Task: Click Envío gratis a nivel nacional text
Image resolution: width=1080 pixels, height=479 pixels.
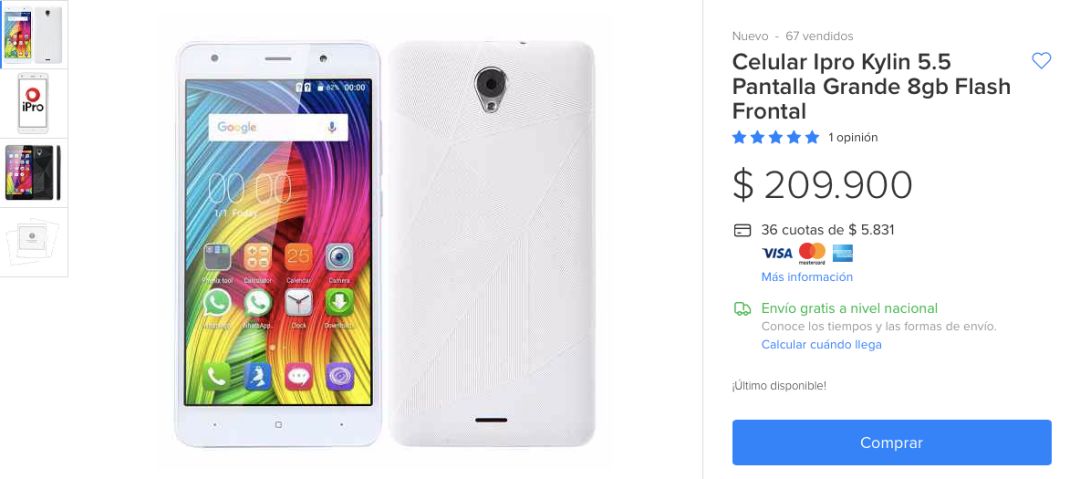Action: tap(849, 308)
